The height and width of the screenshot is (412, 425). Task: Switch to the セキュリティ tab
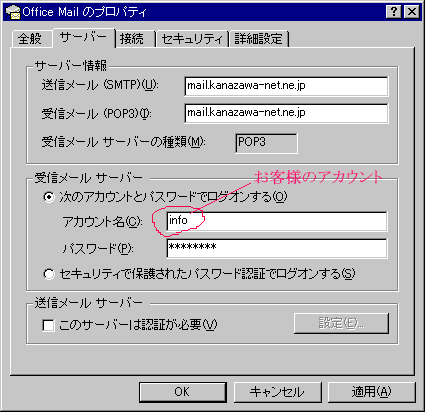pos(192,39)
